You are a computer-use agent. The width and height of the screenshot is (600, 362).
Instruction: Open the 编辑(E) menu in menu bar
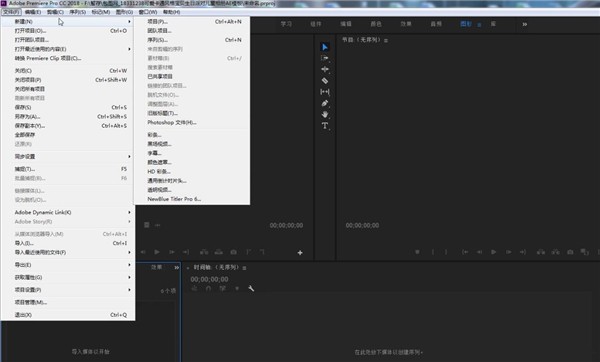point(33,12)
